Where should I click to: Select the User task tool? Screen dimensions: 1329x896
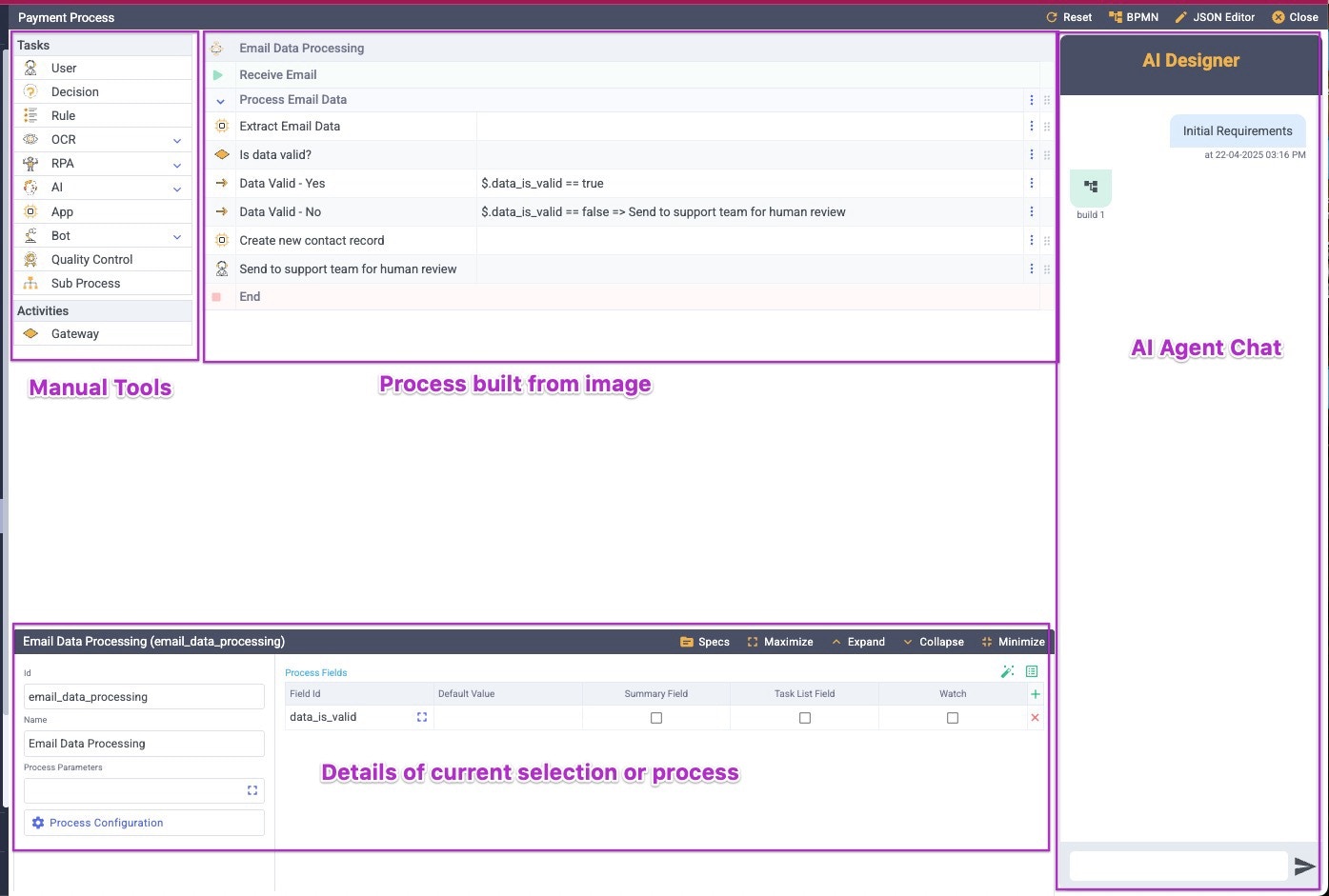click(x=63, y=68)
